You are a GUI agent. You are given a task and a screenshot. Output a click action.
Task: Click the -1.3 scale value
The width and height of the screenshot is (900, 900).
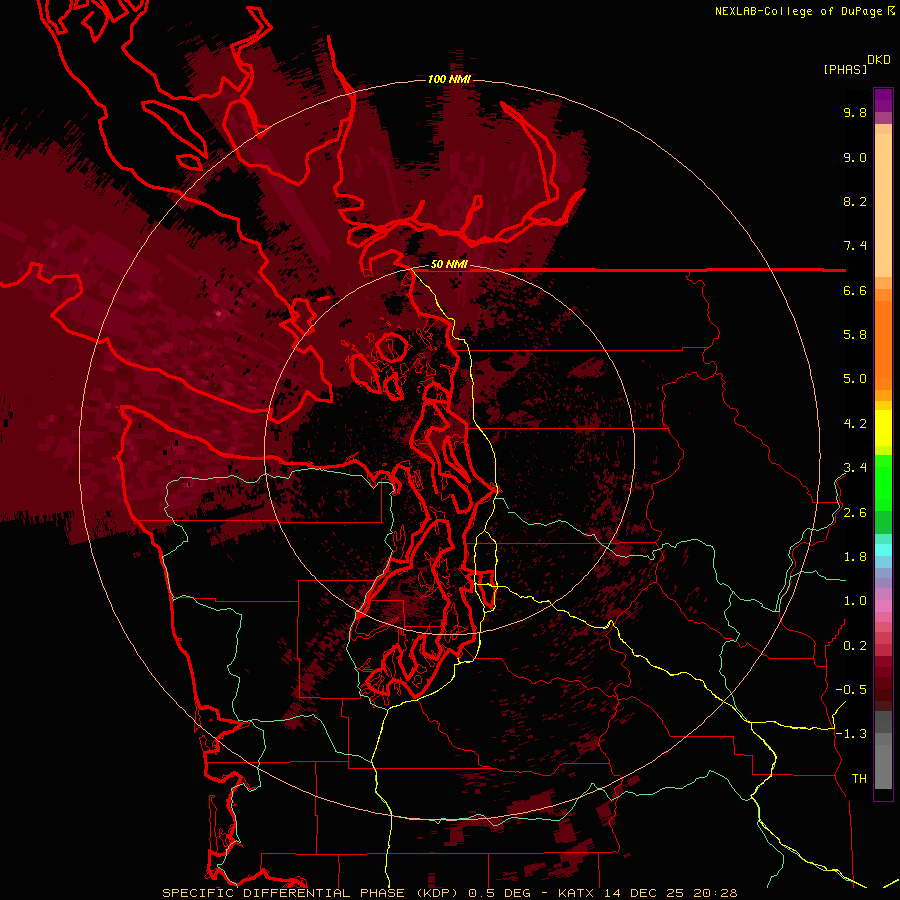851,734
